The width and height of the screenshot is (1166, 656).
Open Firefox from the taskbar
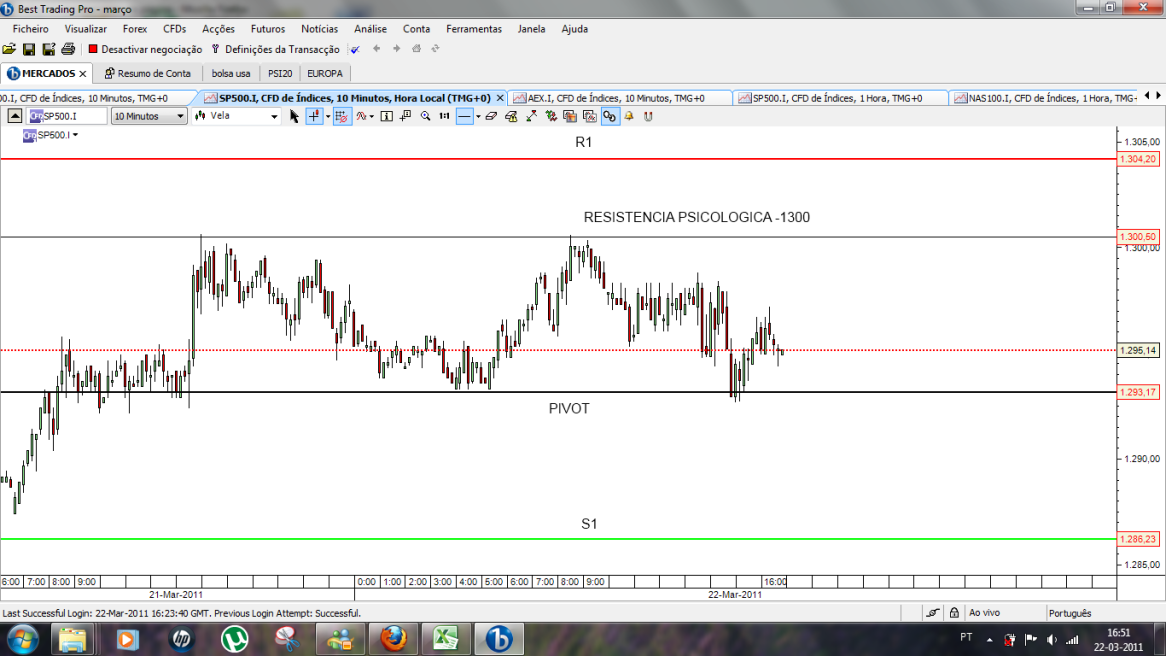click(x=394, y=639)
